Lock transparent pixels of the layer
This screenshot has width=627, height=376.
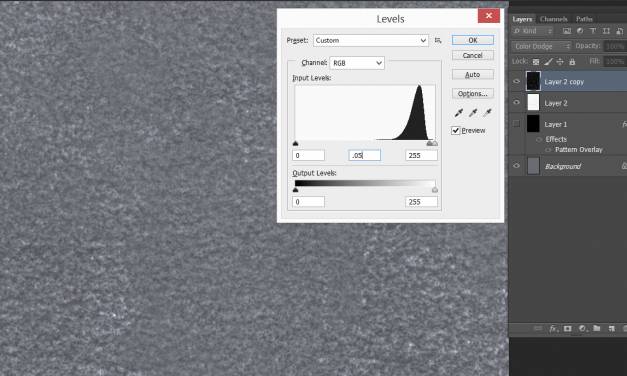click(x=536, y=62)
